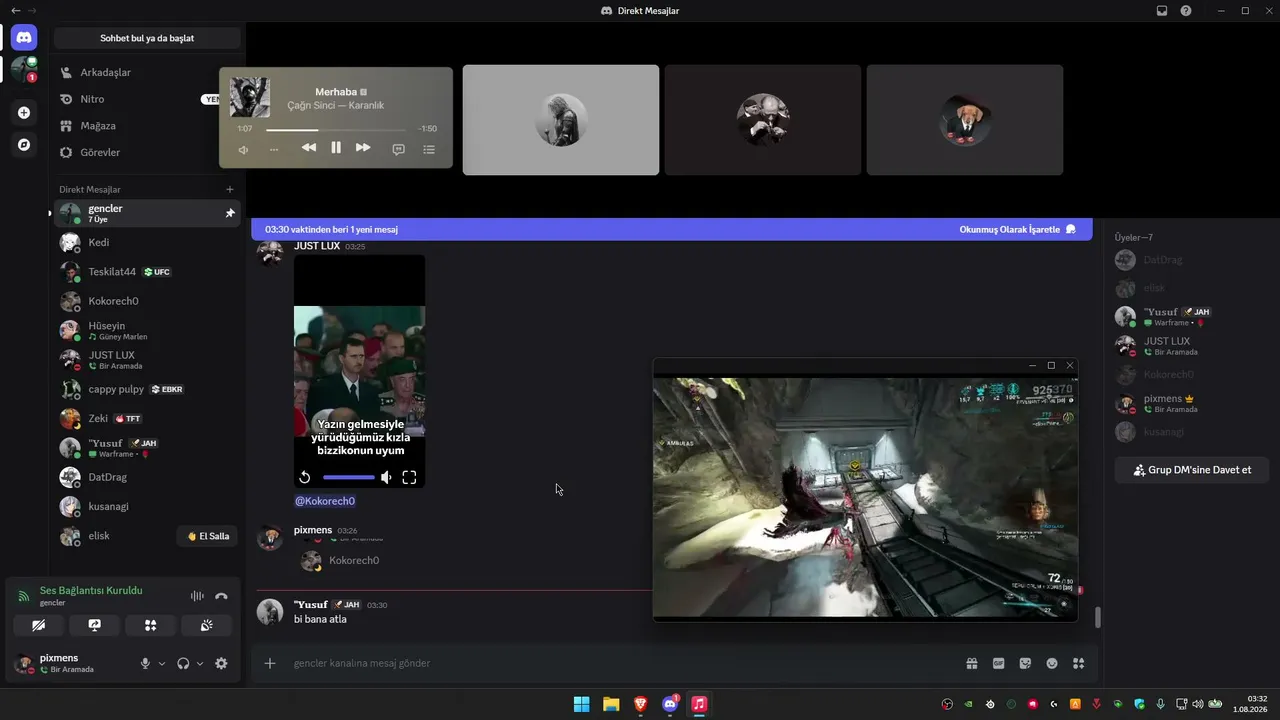Toggle the pin icon on gencler
Screen dimensions: 1280x720
coord(230,213)
